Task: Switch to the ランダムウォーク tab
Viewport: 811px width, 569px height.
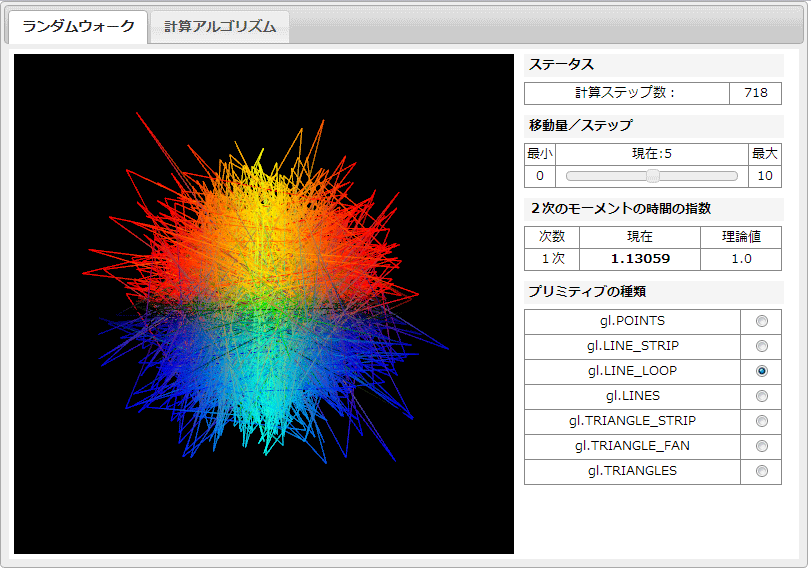Action: tap(79, 27)
